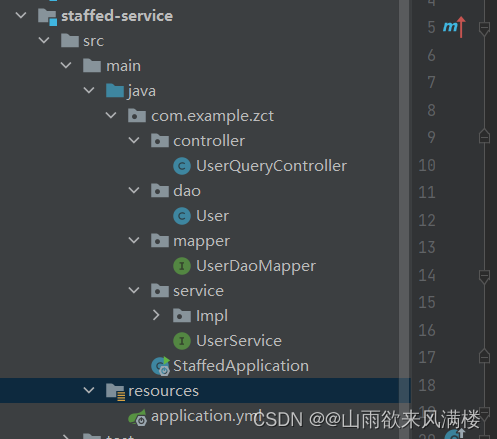Click the Maven gutter icon on line 5
The width and height of the screenshot is (497, 439).
pos(454,27)
